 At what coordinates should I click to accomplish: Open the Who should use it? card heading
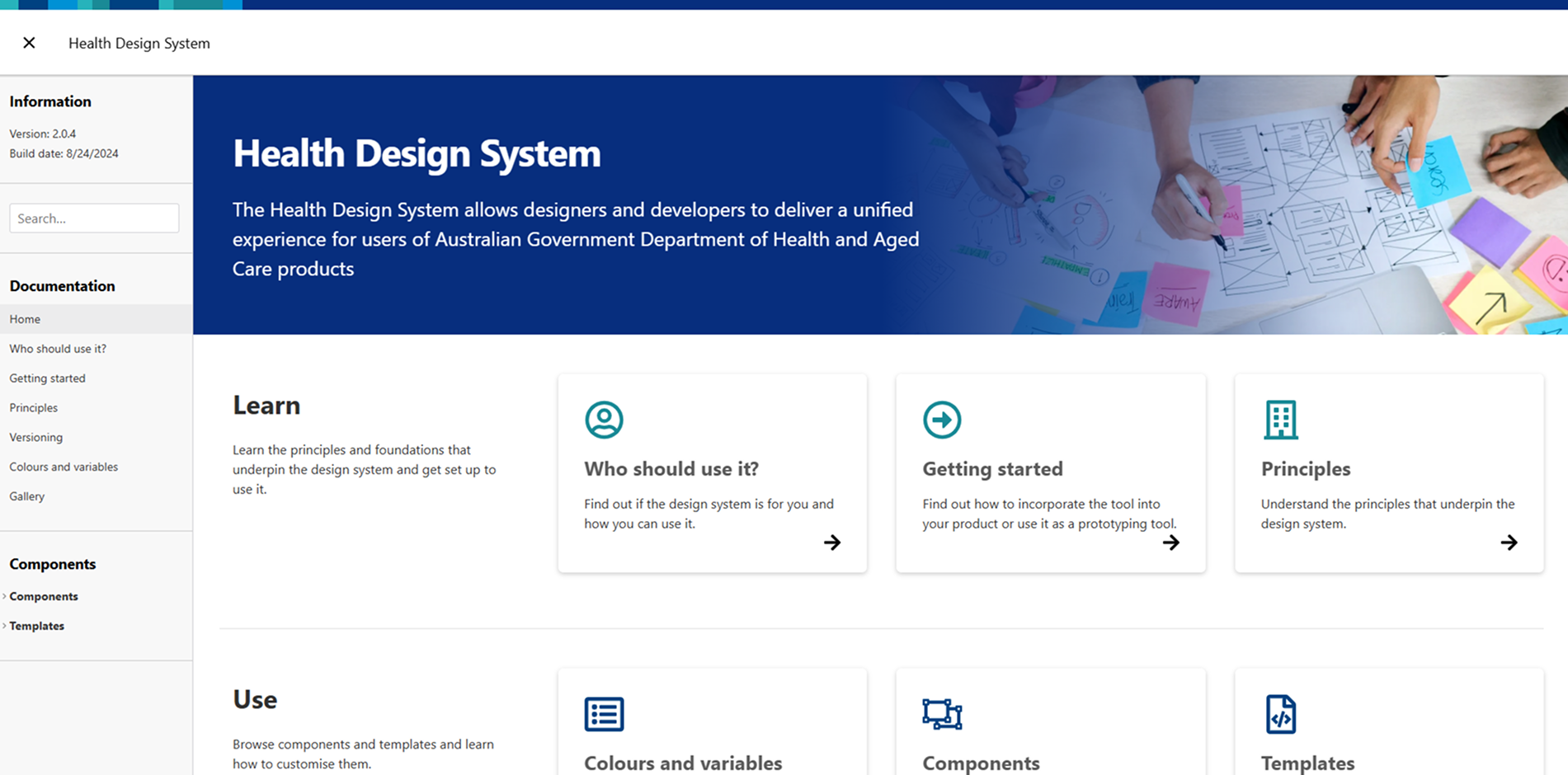pyautogui.click(x=671, y=469)
